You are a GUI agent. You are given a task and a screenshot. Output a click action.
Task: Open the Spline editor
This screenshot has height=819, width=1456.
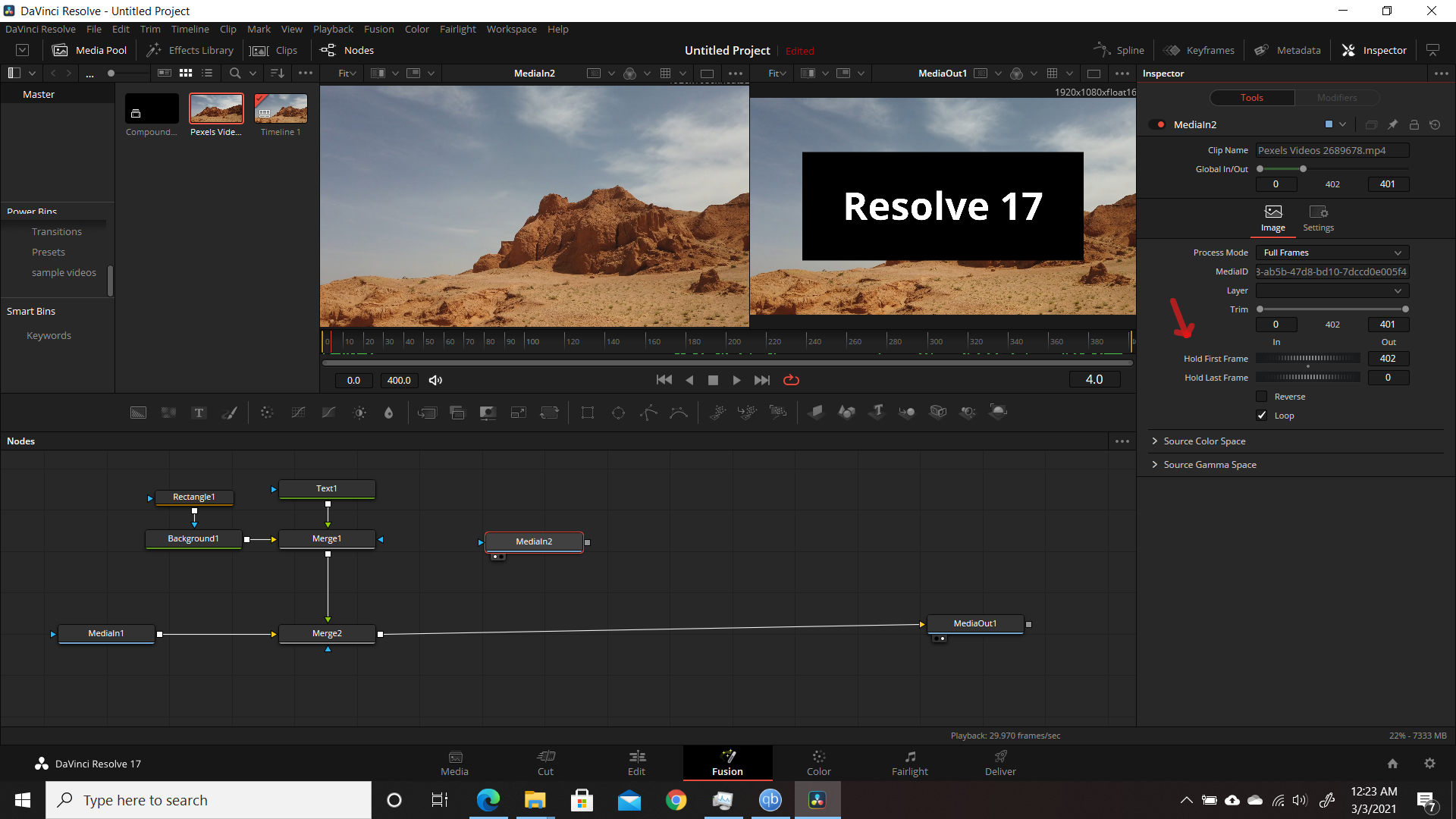click(x=1119, y=50)
